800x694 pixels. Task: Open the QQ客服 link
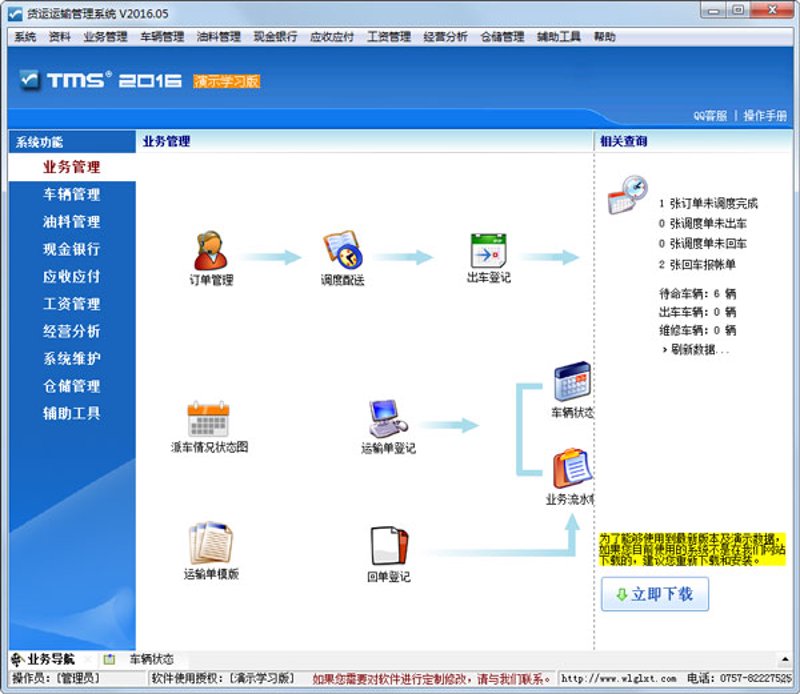[x=710, y=116]
